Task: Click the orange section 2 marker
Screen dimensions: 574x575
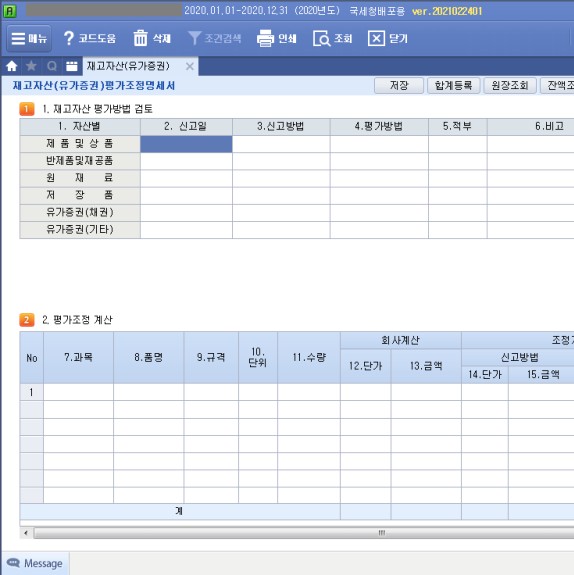Action: [27, 320]
